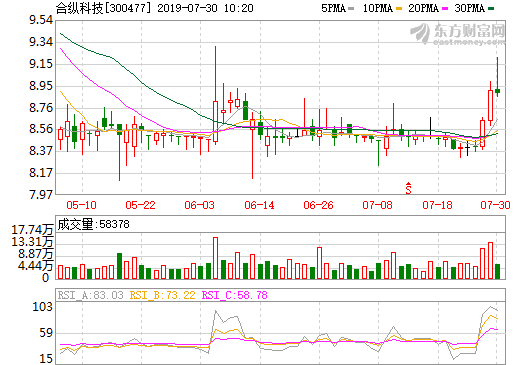Click the 成交量:58378 volume label
Image resolution: width=520 pixels, height=365 pixels.
coord(93,224)
